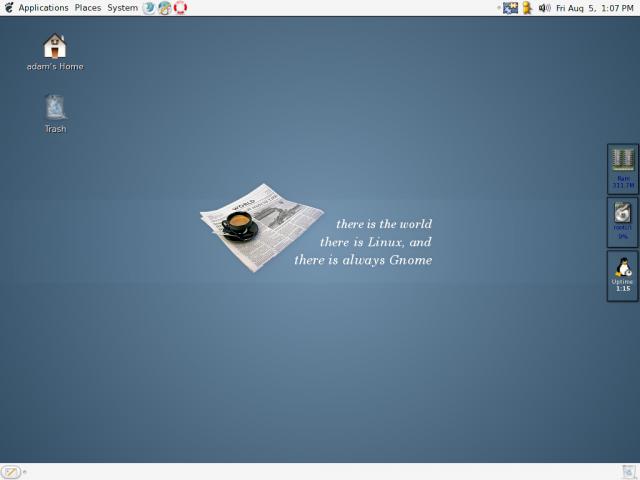Click the clock showing Fri Aug 5, 1:07 PM
The width and height of the screenshot is (640, 480).
tap(595, 8)
